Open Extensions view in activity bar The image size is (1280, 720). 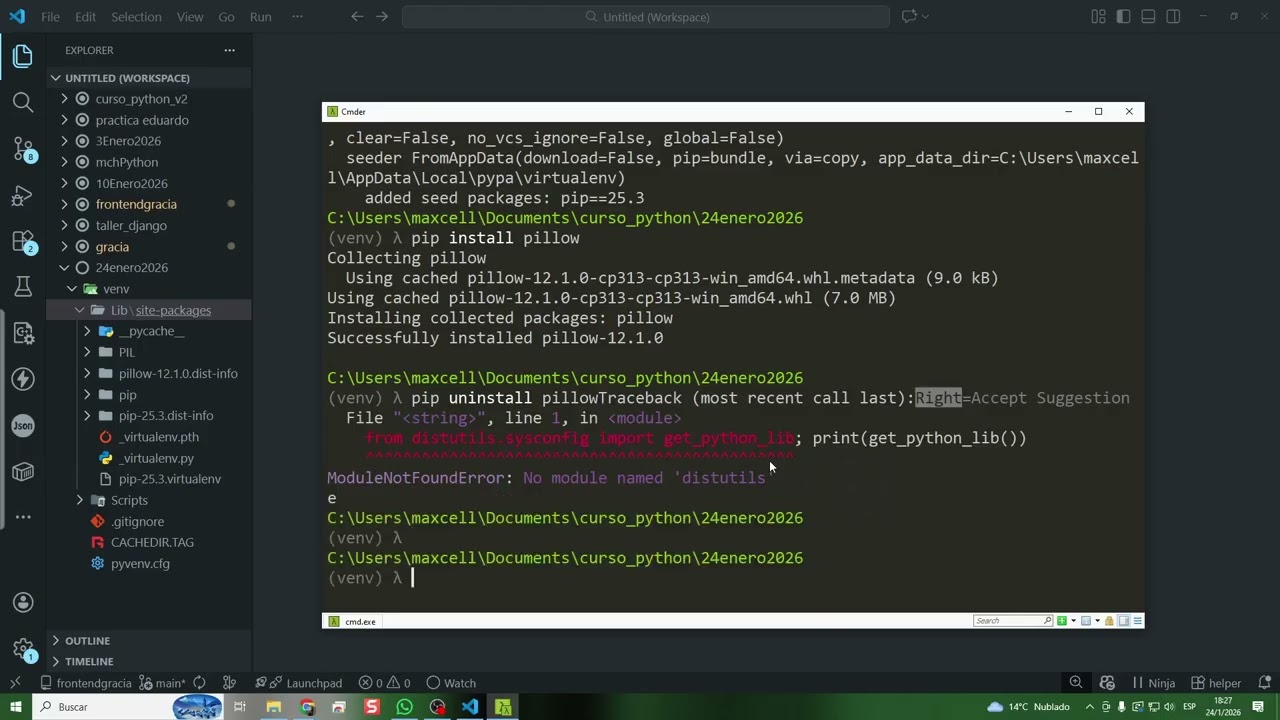(22, 241)
